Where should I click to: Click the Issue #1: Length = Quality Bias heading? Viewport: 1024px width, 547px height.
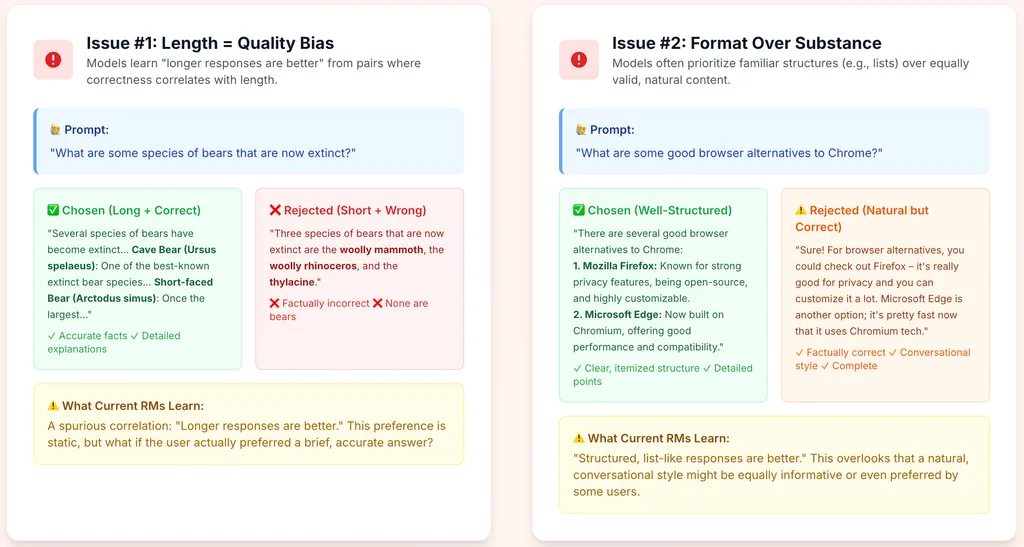210,43
